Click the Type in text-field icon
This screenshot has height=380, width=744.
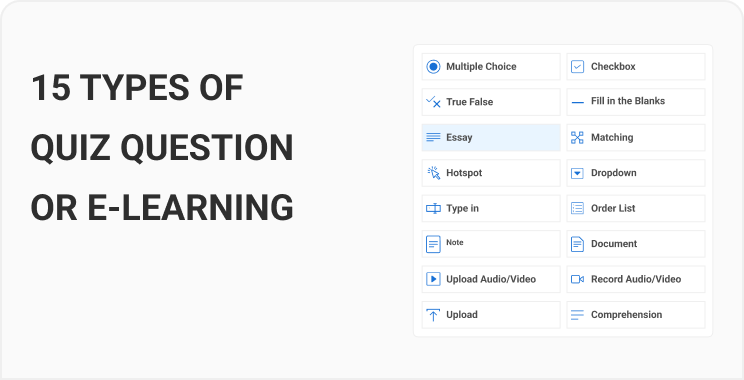tap(433, 208)
